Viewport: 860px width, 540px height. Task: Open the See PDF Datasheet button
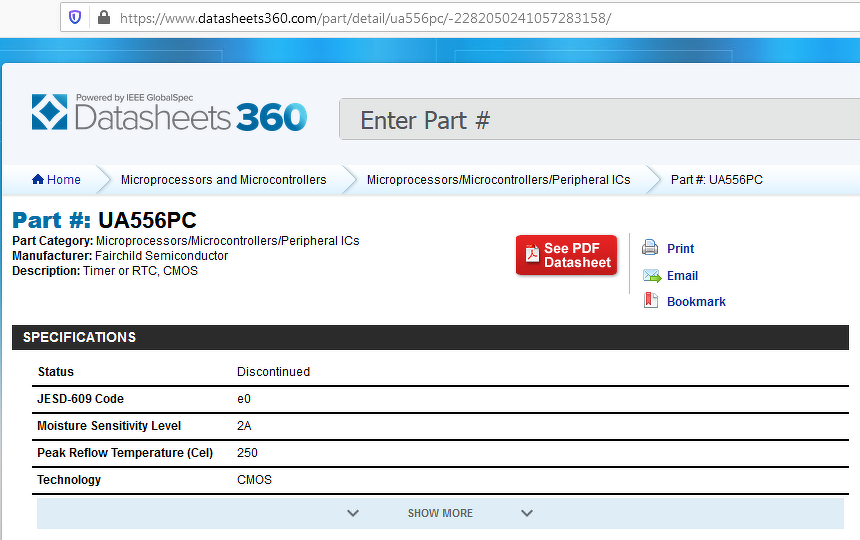[x=566, y=255]
